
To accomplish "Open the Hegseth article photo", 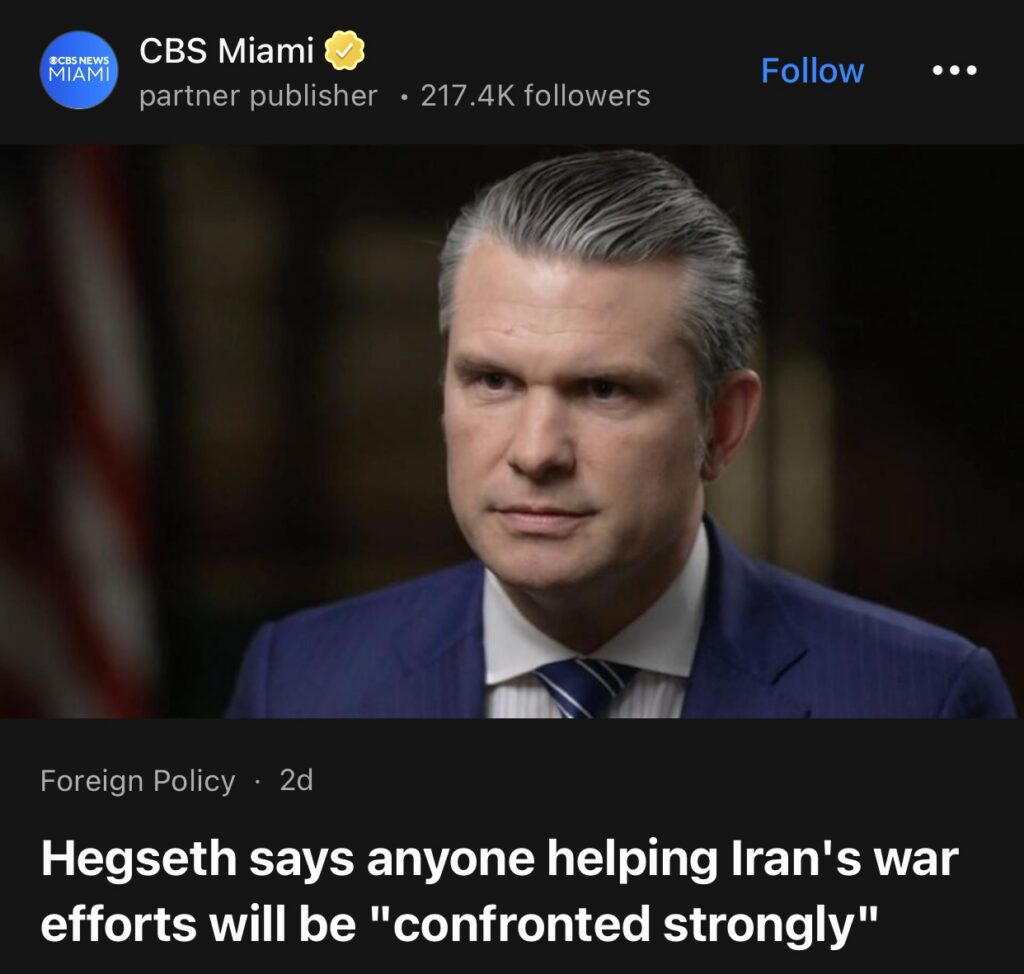I will click(512, 431).
